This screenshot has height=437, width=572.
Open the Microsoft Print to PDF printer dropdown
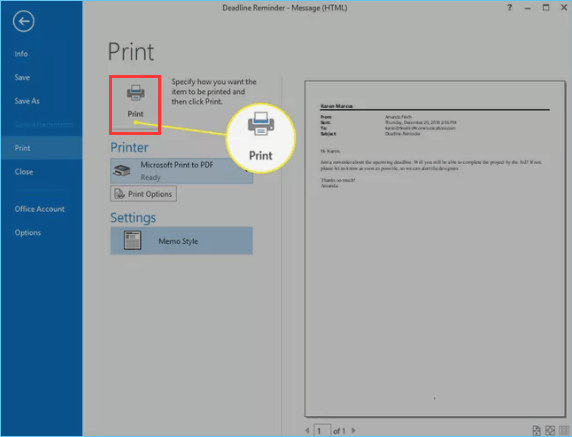[181, 171]
